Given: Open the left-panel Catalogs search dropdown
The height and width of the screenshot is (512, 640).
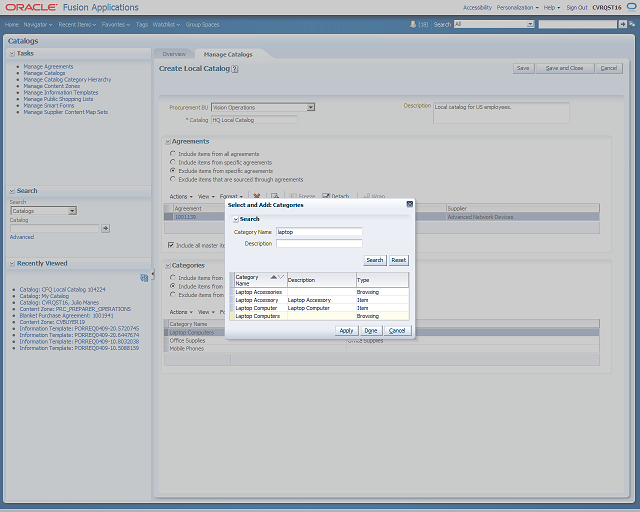Looking at the screenshot, I should point(72,211).
